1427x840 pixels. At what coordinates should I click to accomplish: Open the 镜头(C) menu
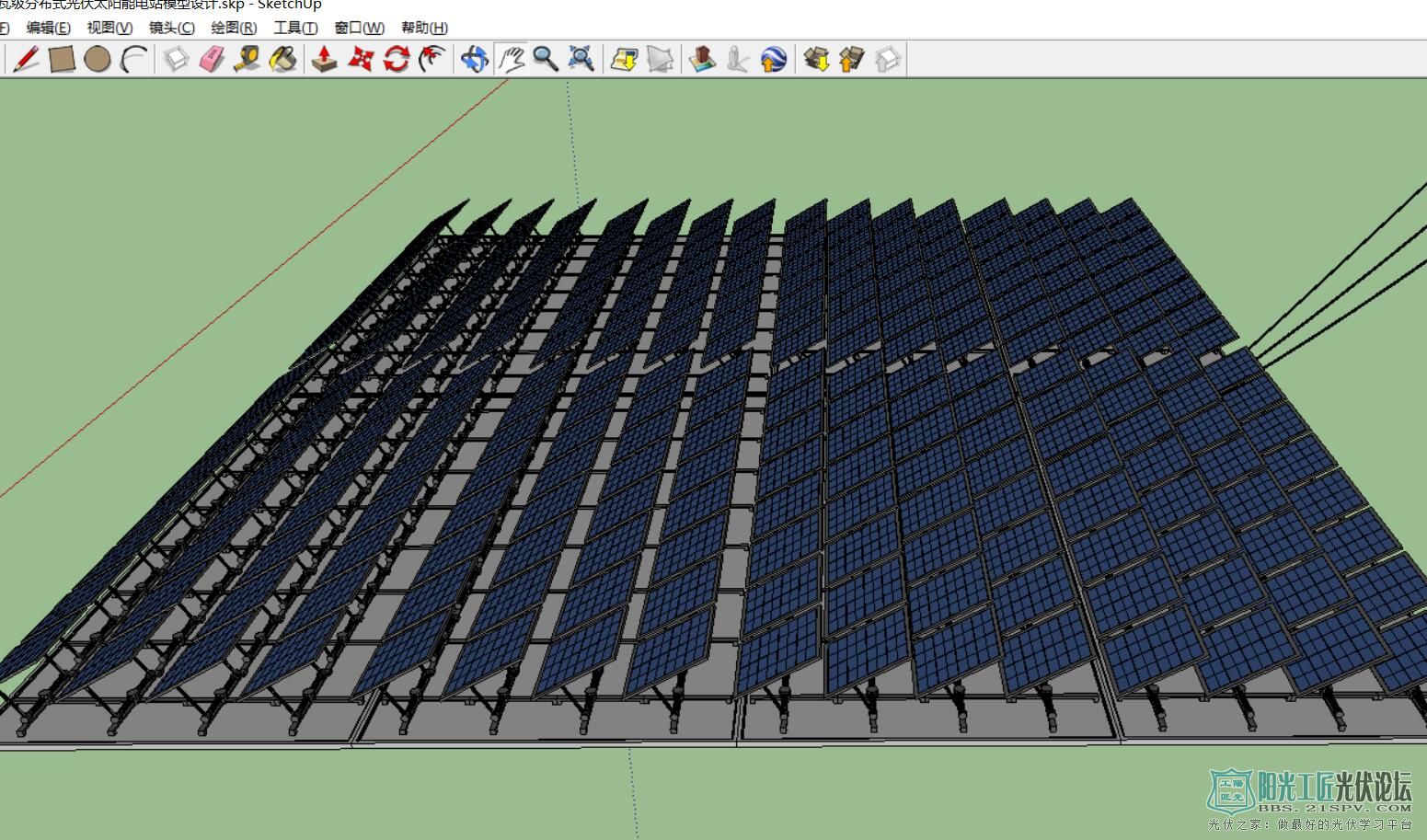tap(172, 28)
